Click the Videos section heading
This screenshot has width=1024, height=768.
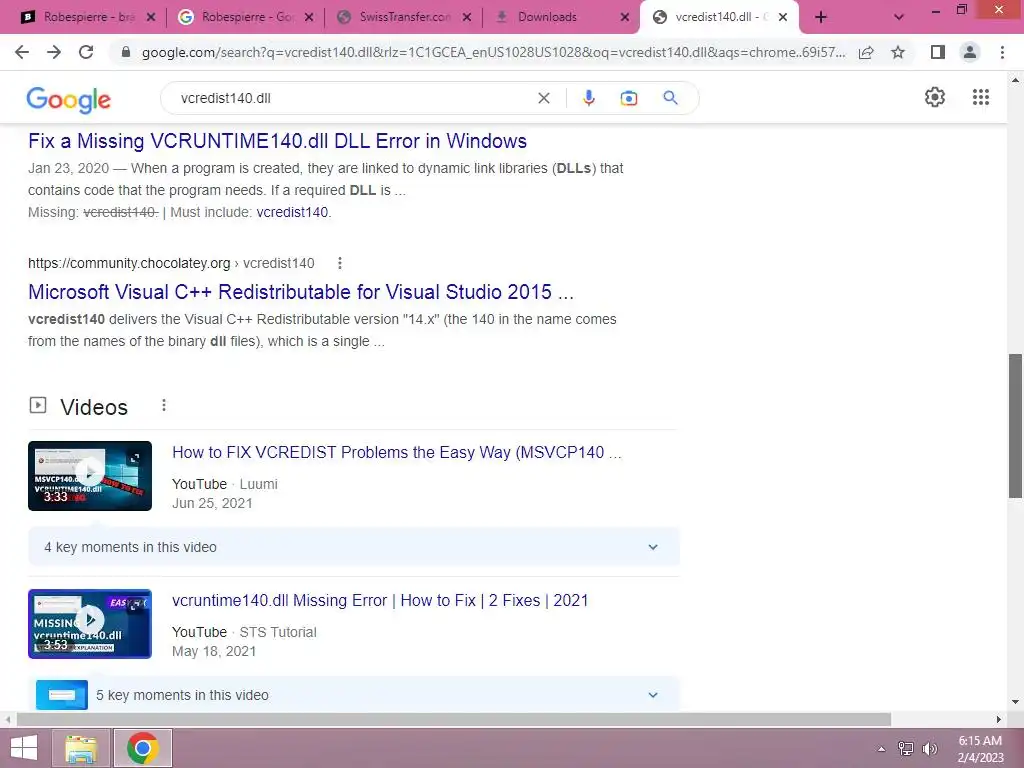coord(94,407)
